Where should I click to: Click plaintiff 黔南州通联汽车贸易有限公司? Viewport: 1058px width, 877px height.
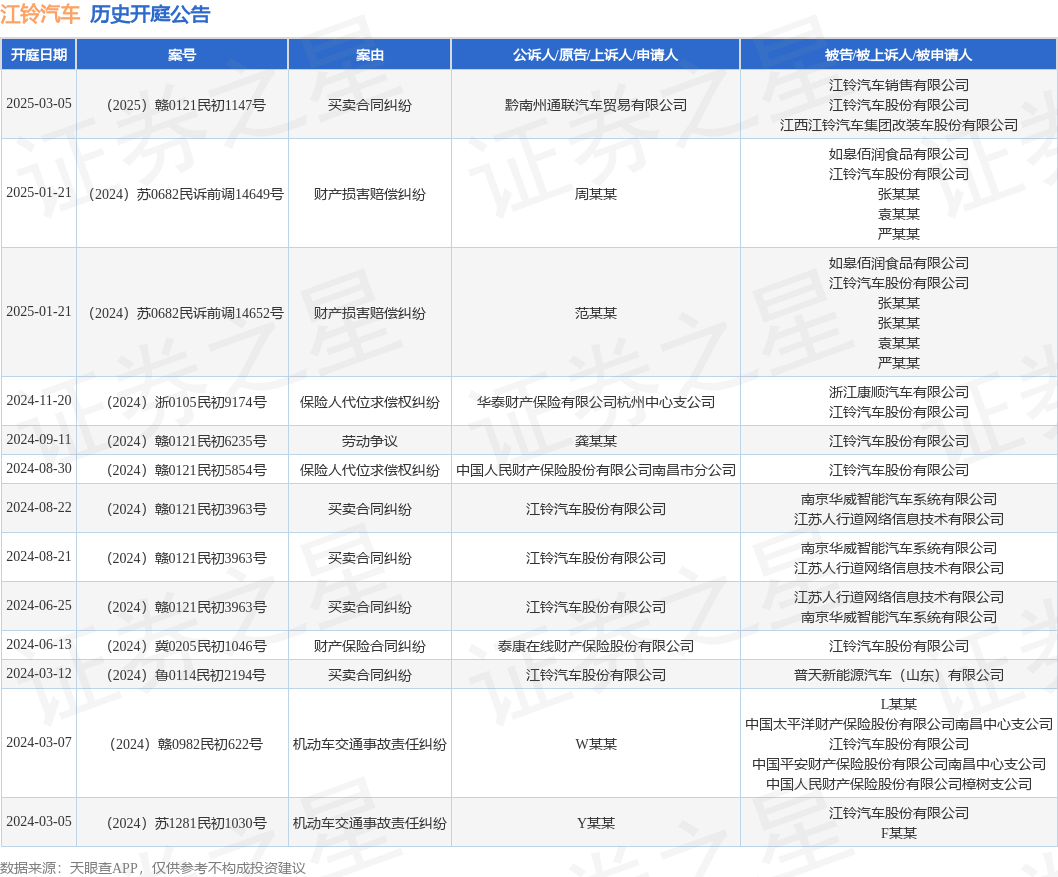pos(596,105)
